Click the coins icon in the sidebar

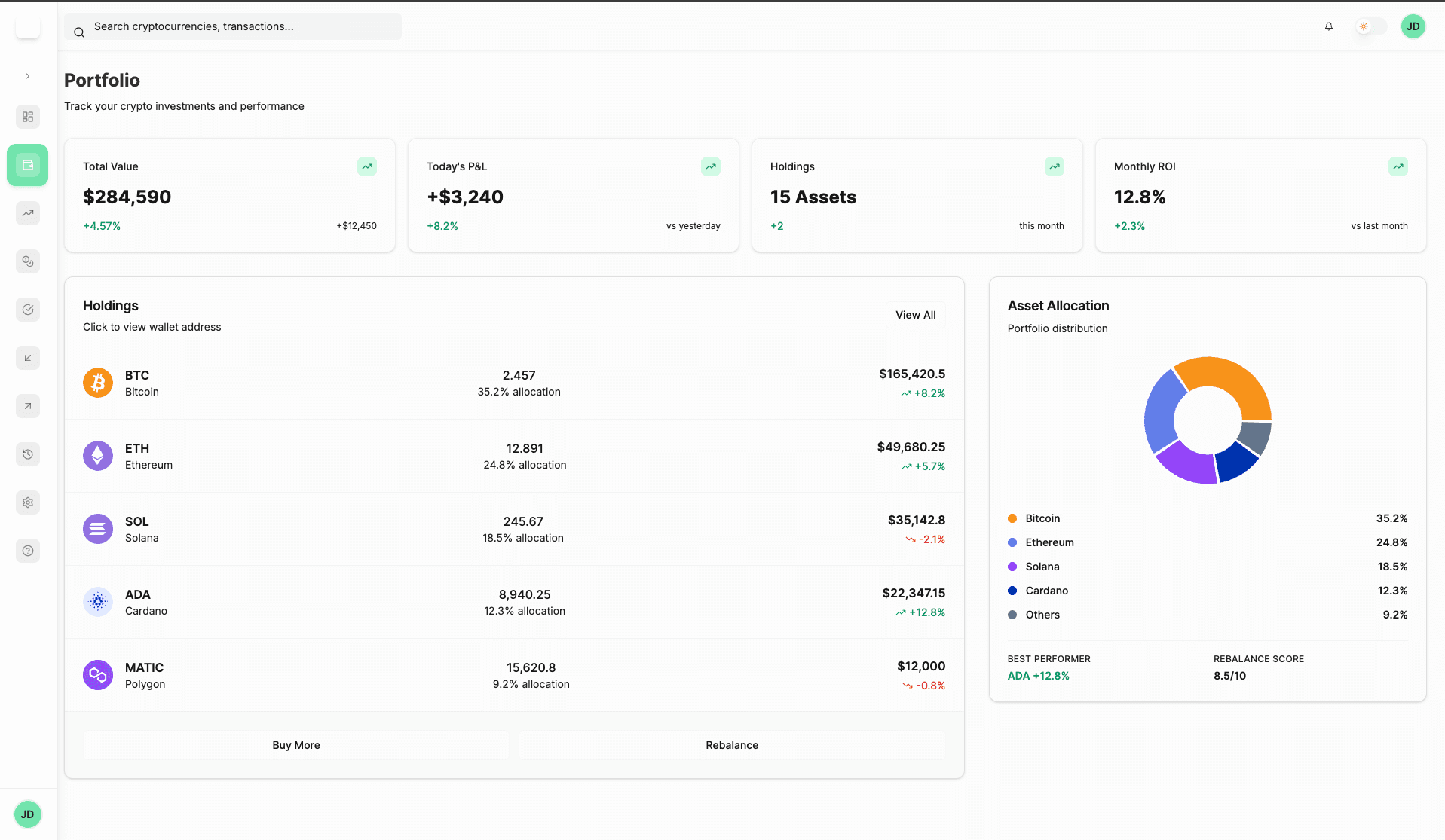pyautogui.click(x=27, y=261)
